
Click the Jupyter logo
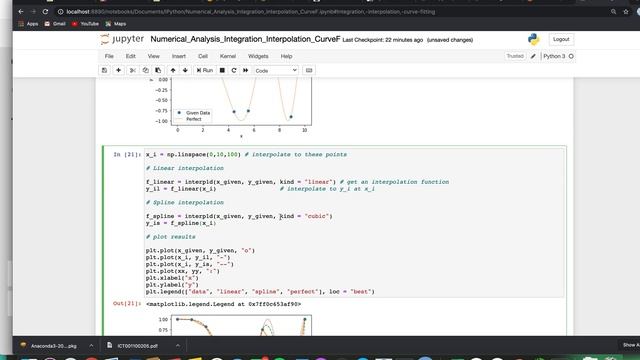122,39
